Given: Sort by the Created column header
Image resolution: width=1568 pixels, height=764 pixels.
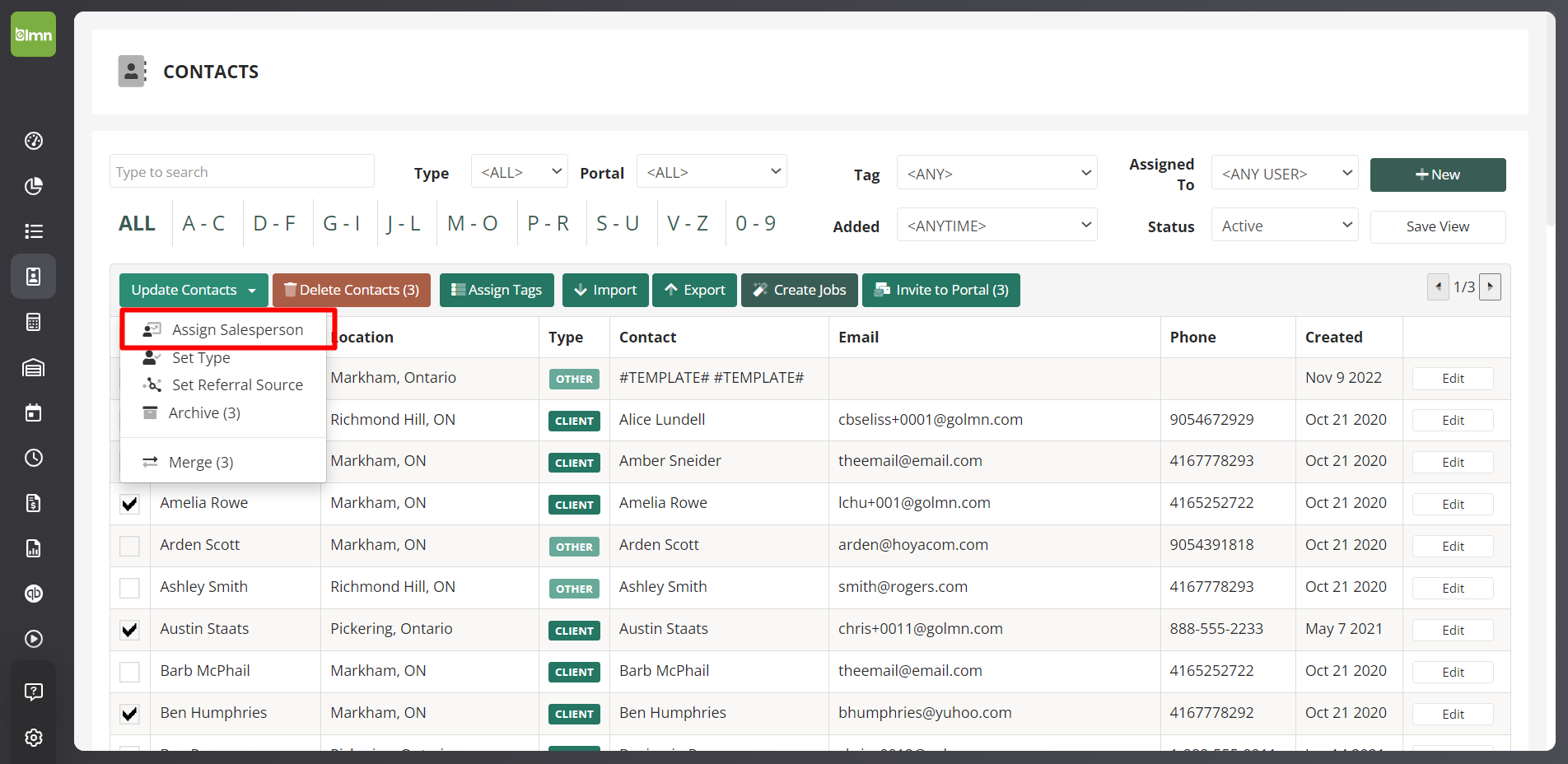Looking at the screenshot, I should click(1333, 337).
